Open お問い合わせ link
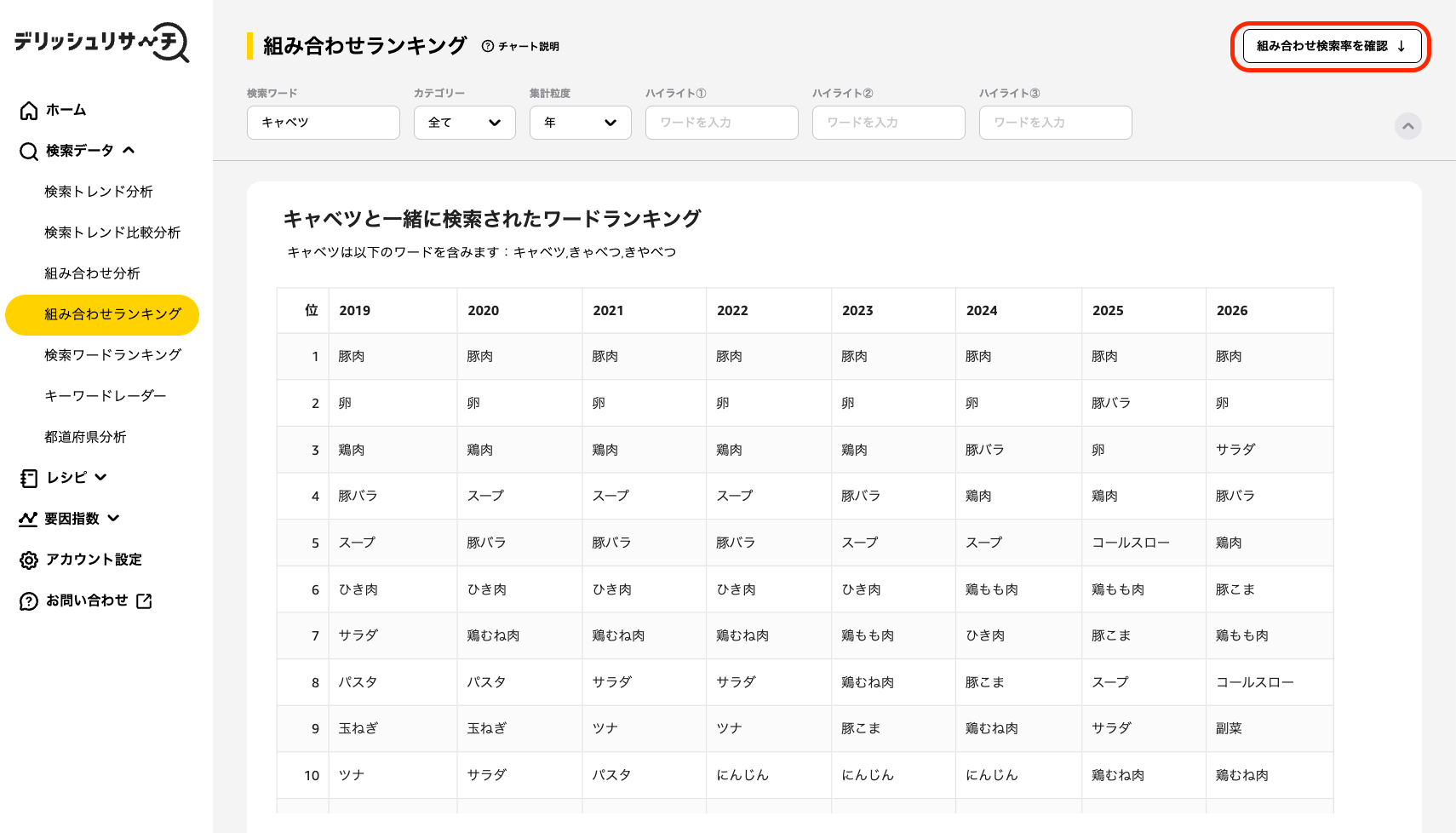Image resolution: width=1456 pixels, height=833 pixels. 87,600
